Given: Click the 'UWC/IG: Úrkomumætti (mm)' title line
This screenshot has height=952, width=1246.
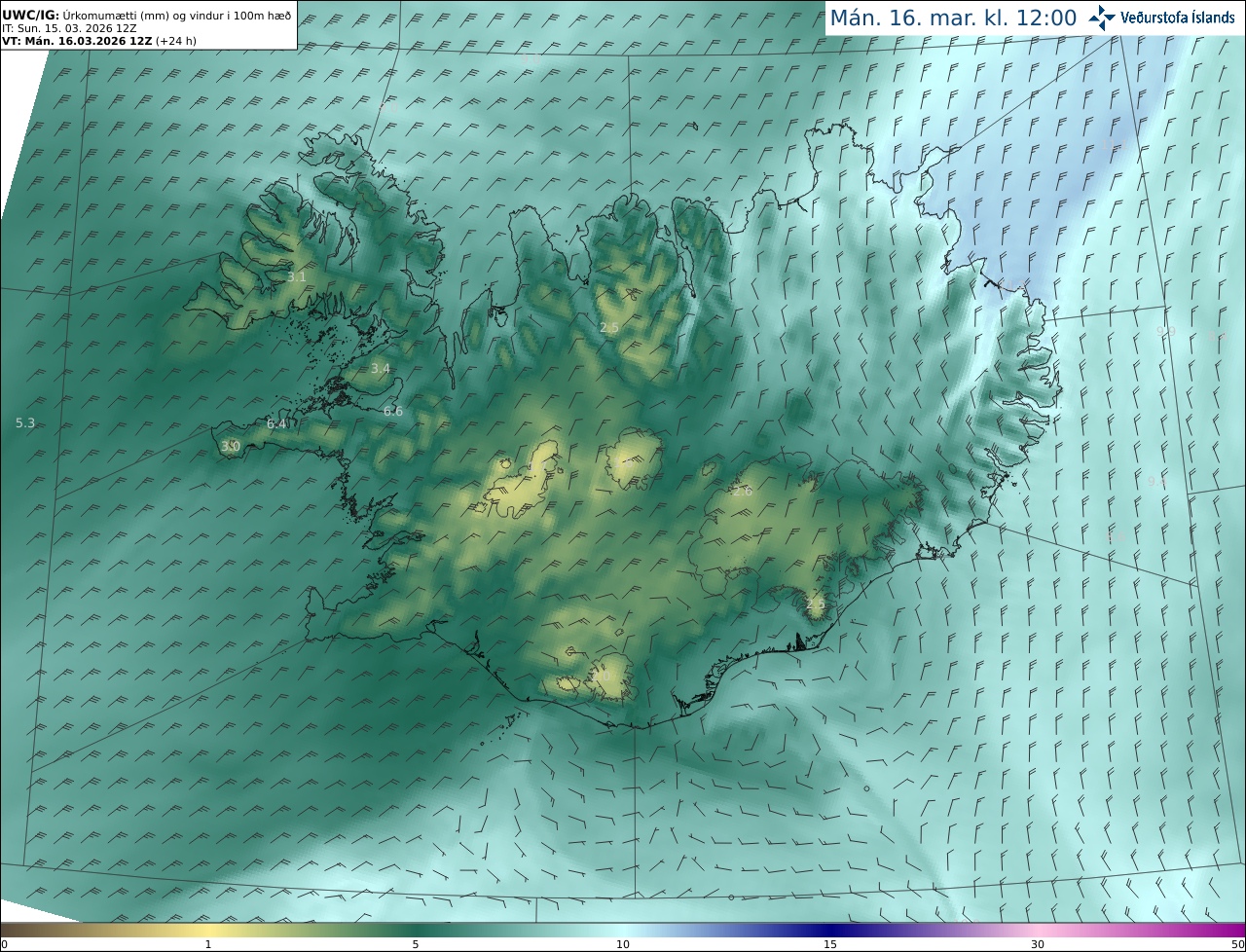Looking at the screenshot, I should click(146, 16).
